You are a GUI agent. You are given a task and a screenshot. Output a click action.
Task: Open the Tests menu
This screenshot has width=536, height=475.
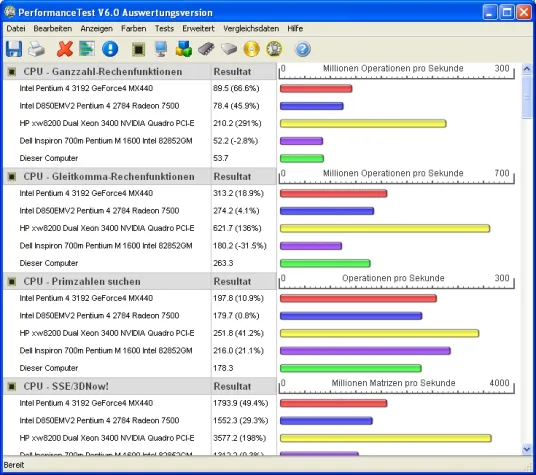[164, 28]
